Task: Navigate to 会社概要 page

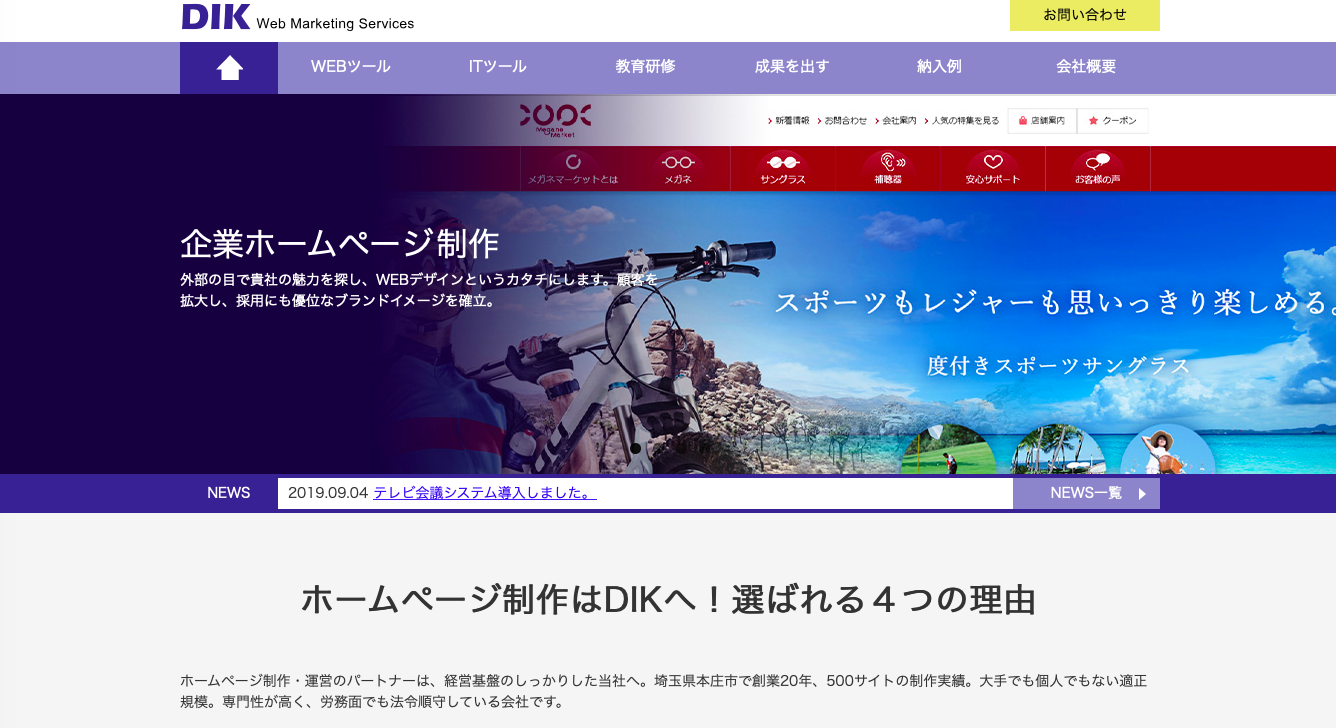Action: [1086, 67]
